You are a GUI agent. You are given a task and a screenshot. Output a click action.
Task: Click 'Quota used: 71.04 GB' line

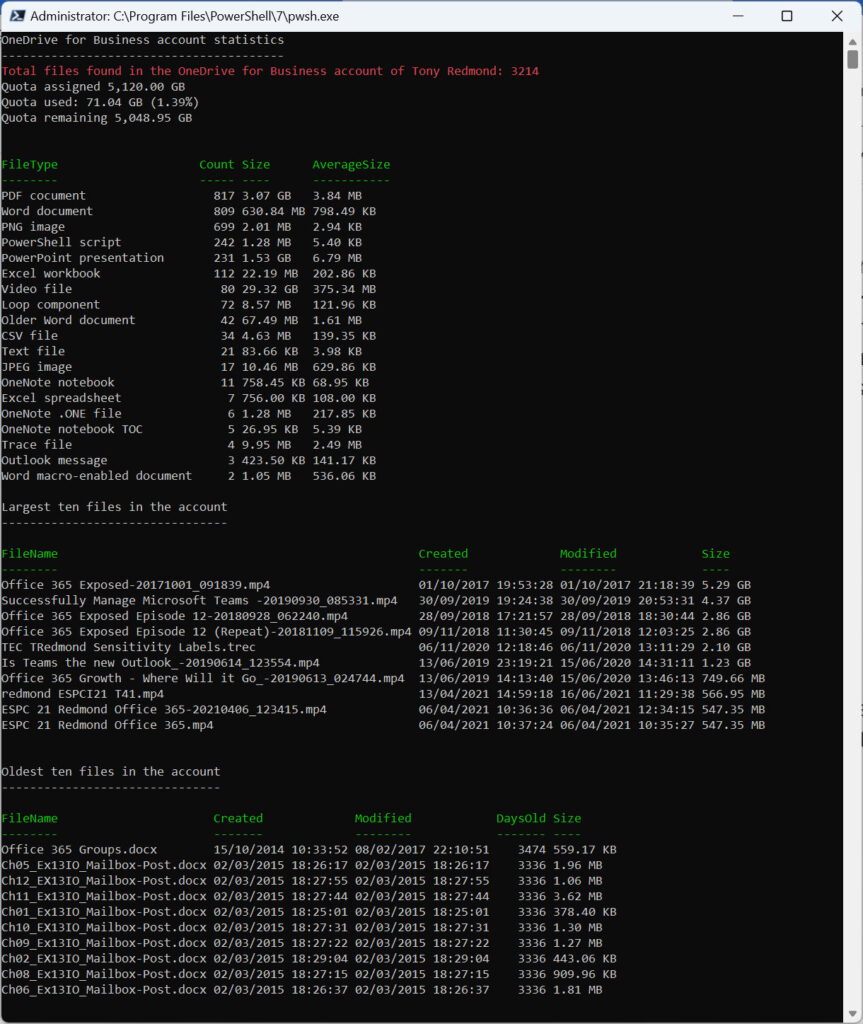[100, 103]
